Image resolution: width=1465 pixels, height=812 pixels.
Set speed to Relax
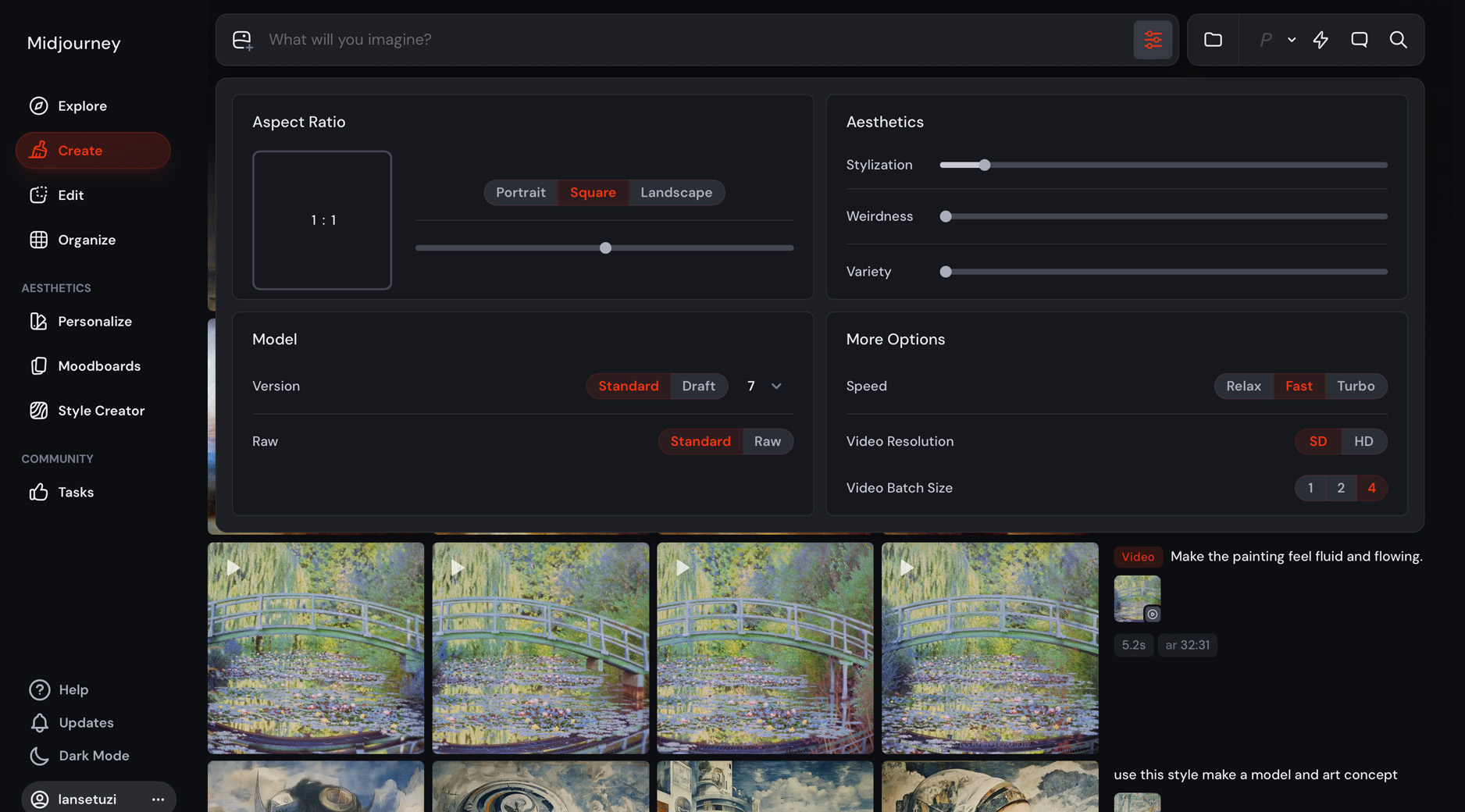coord(1243,386)
